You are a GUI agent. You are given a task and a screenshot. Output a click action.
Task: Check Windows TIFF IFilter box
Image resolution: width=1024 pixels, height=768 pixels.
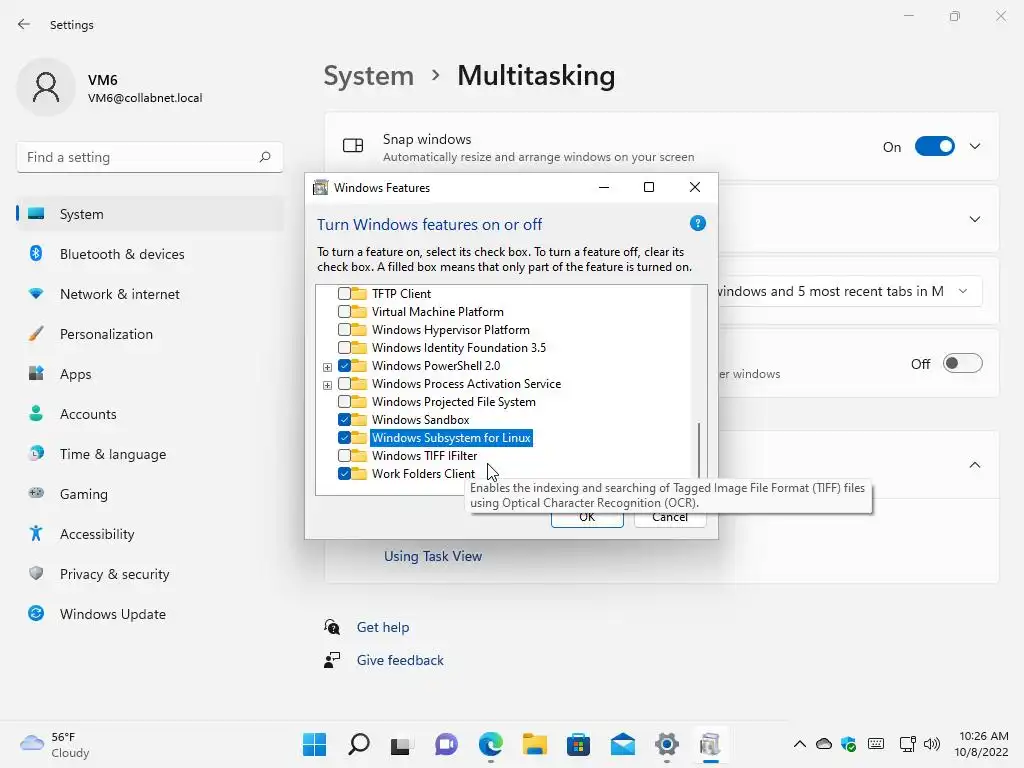click(344, 455)
